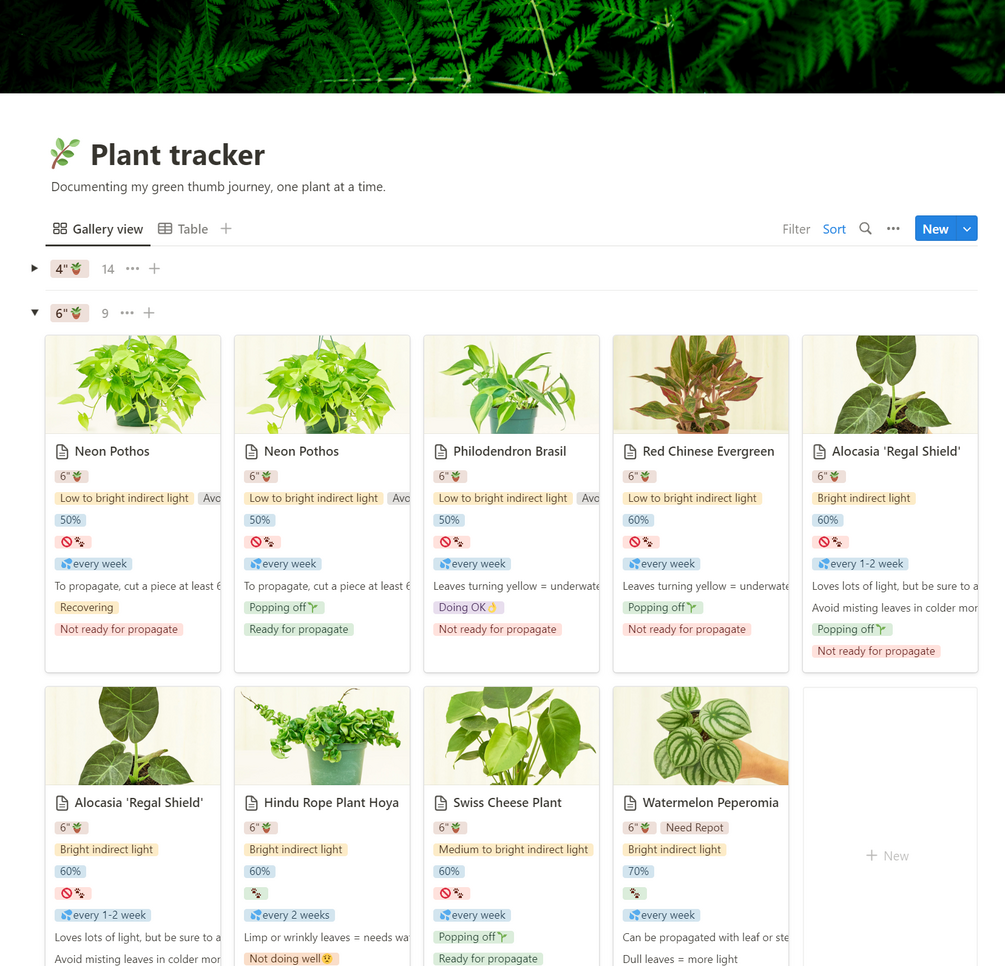Select the Gallery view tab
The image size is (1005, 966).
pos(98,229)
